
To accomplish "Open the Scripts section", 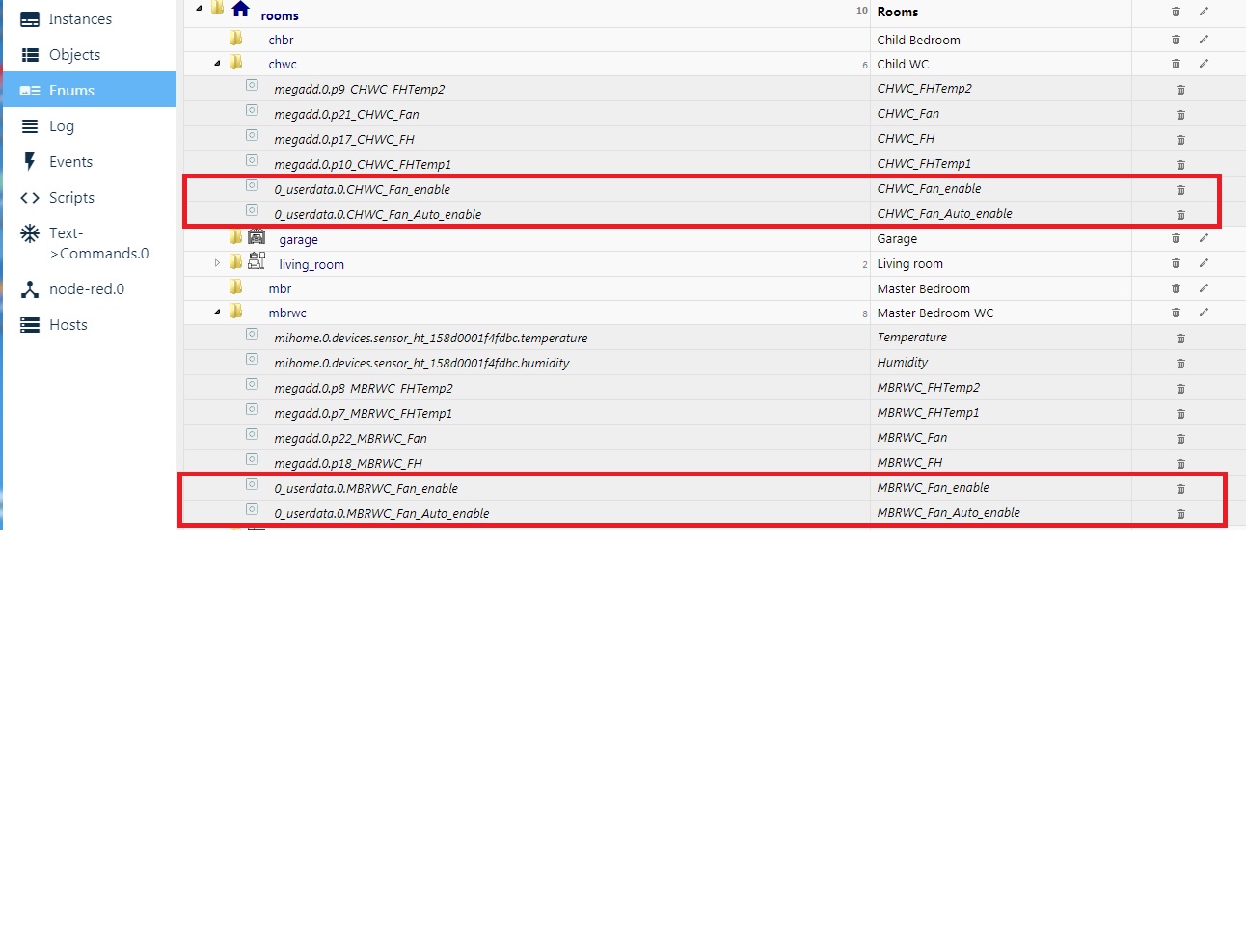I will click(68, 197).
